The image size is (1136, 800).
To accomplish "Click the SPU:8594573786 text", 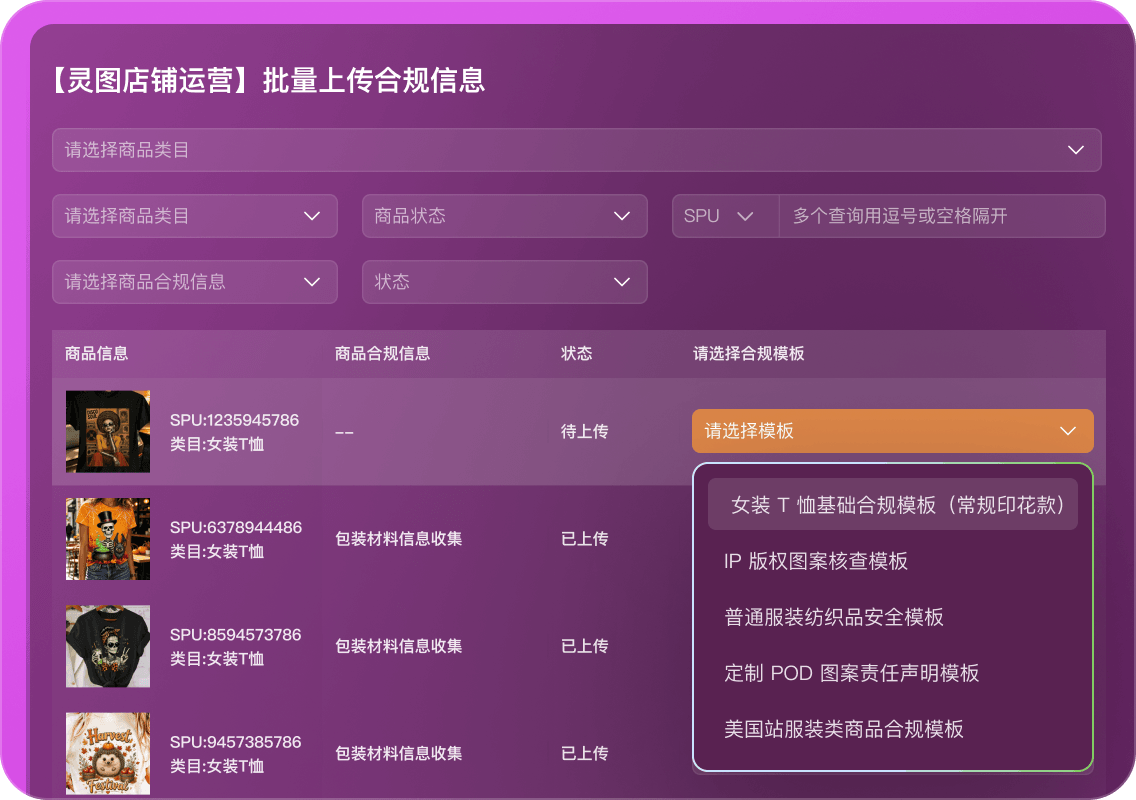I will 235,635.
